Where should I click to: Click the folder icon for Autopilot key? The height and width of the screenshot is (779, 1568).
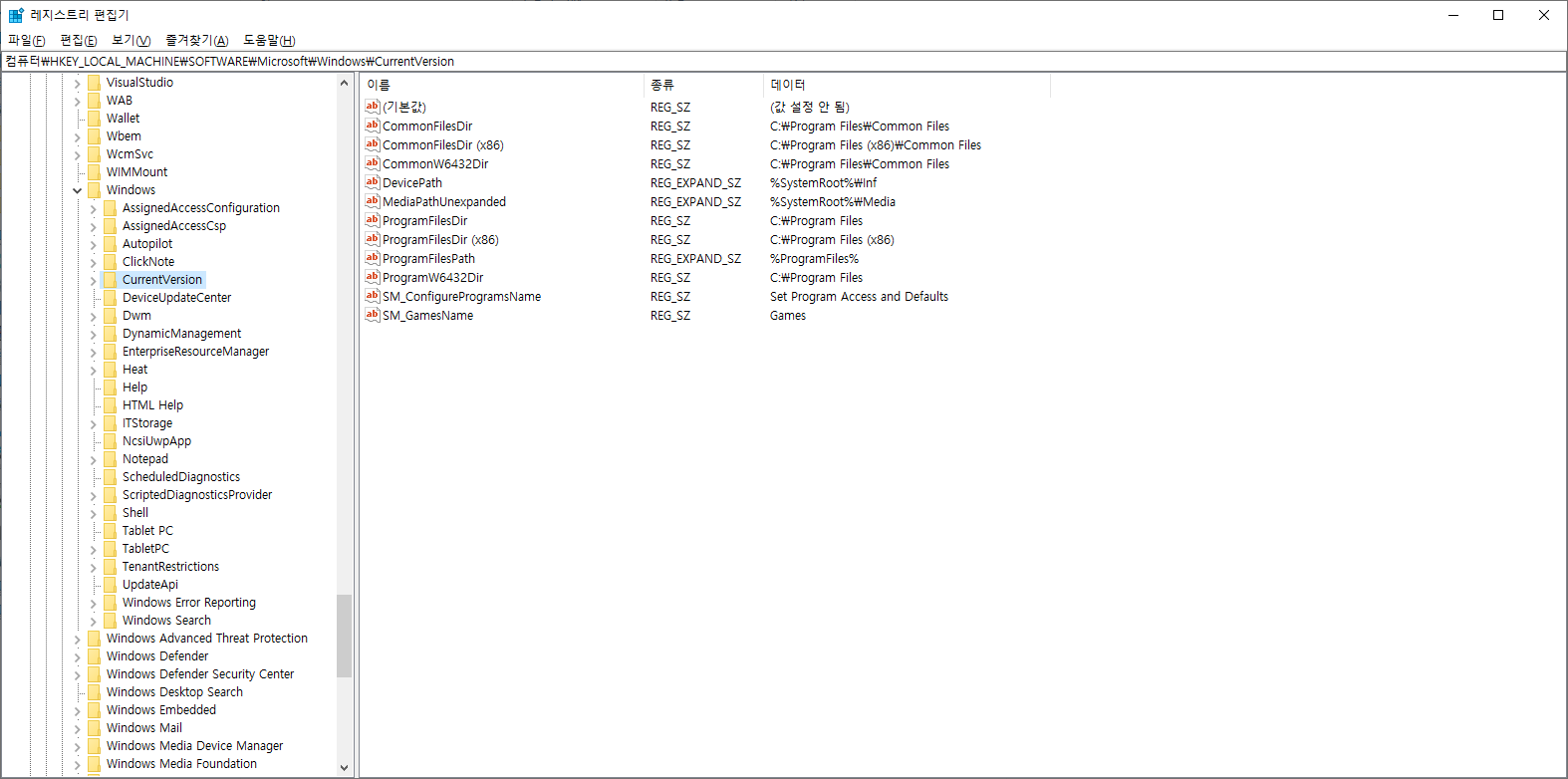(x=111, y=244)
